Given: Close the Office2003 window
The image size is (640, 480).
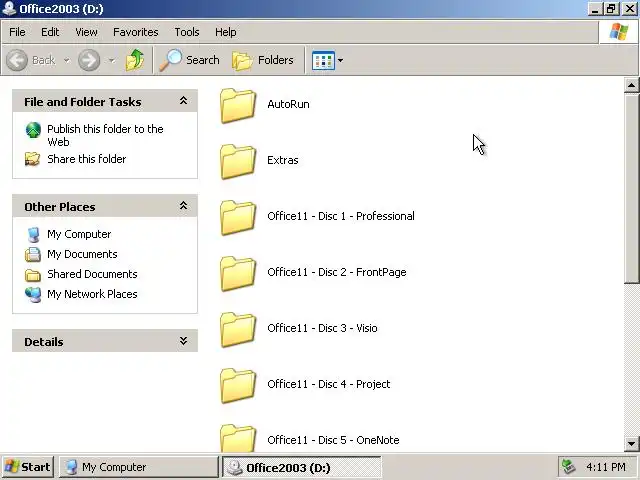Looking at the screenshot, I should click(629, 9).
